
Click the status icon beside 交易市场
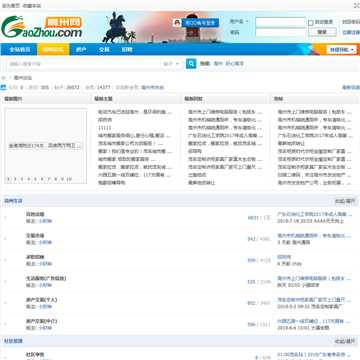click(5, 239)
